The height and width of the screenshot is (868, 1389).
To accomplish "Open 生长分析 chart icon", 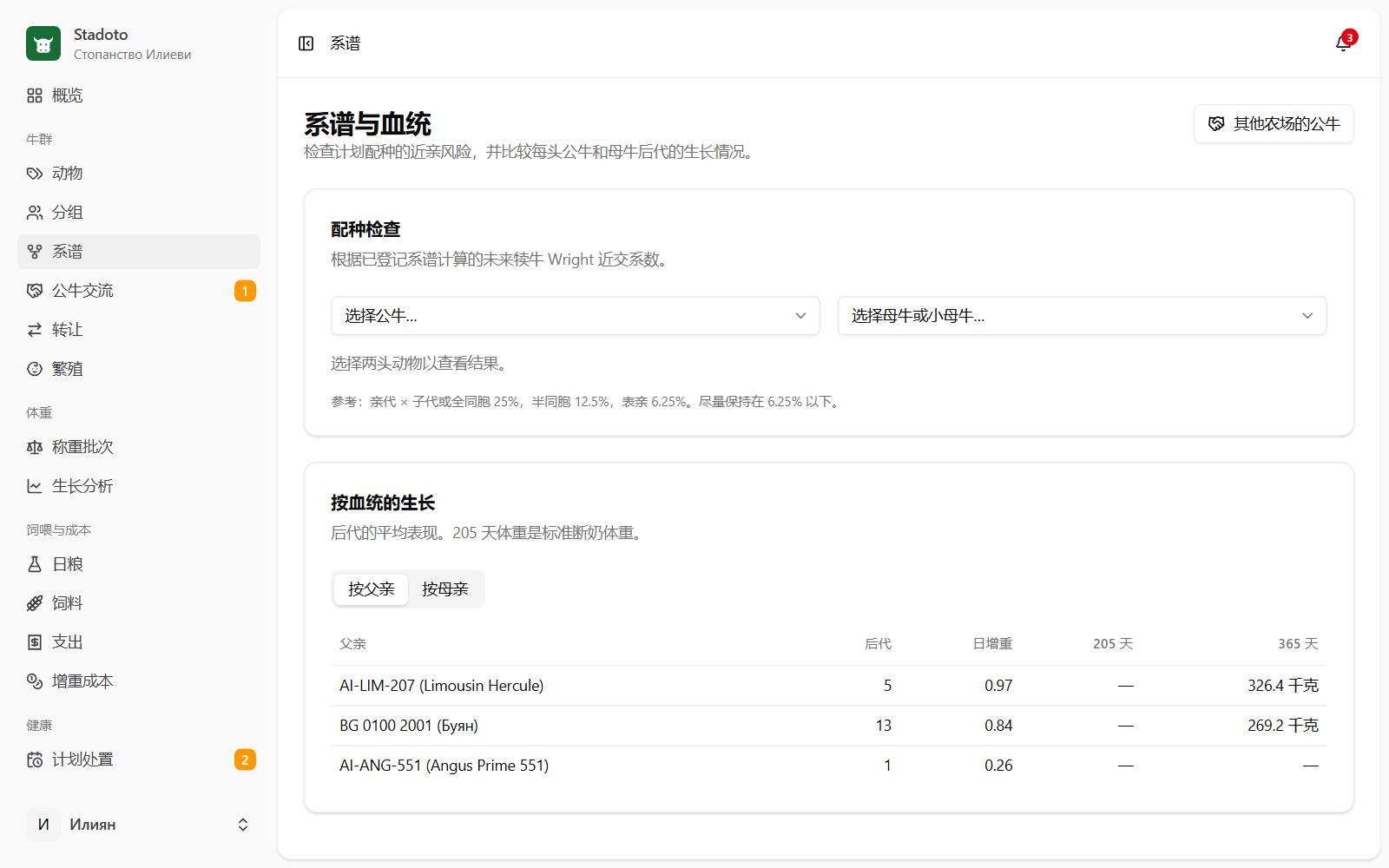I will pyautogui.click(x=35, y=486).
